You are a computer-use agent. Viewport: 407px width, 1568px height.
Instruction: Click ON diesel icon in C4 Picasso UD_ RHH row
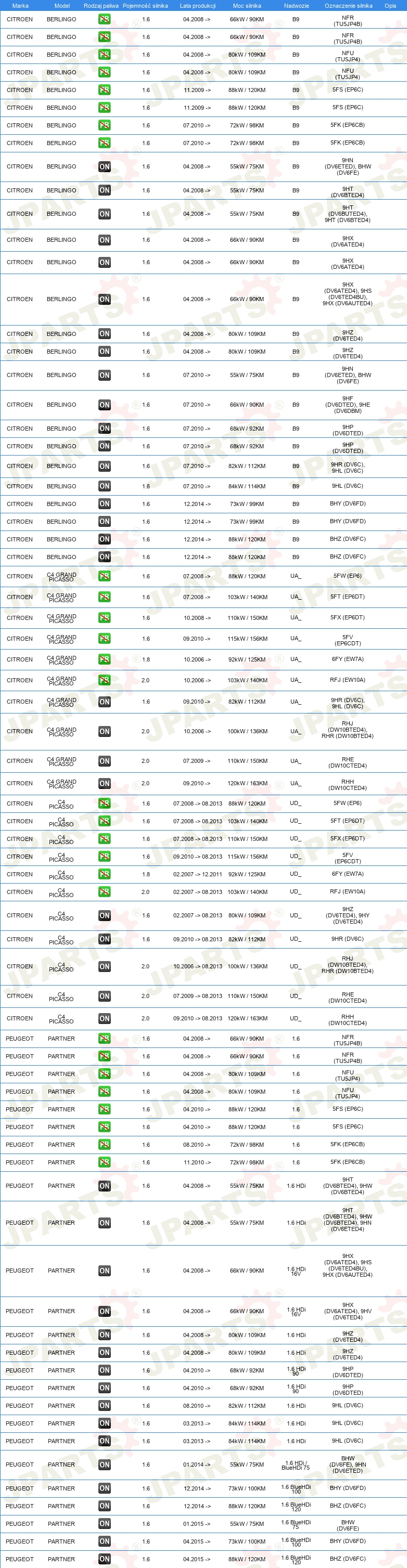tap(104, 1018)
